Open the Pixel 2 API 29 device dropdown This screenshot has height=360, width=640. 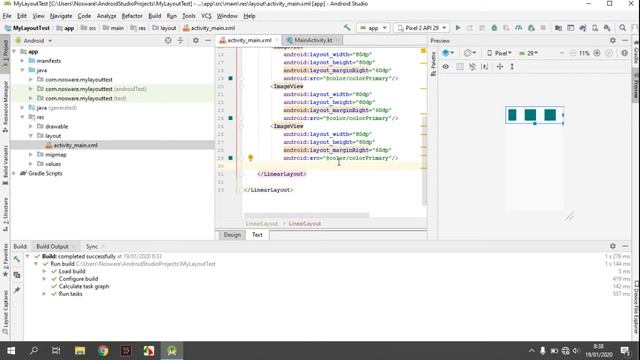point(422,28)
